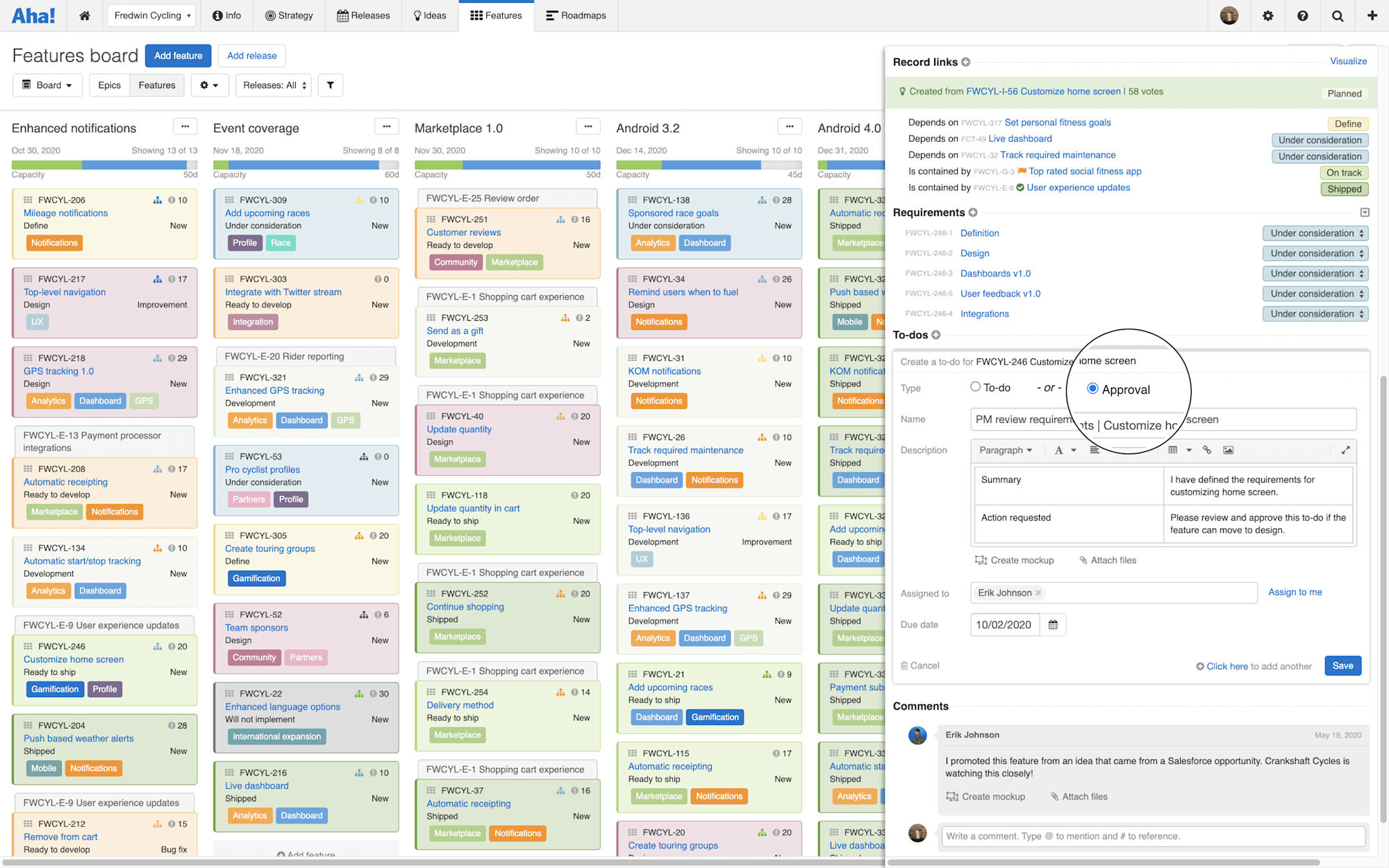
Task: Remove Erik Johnson from Assigned to field
Action: click(x=1038, y=592)
